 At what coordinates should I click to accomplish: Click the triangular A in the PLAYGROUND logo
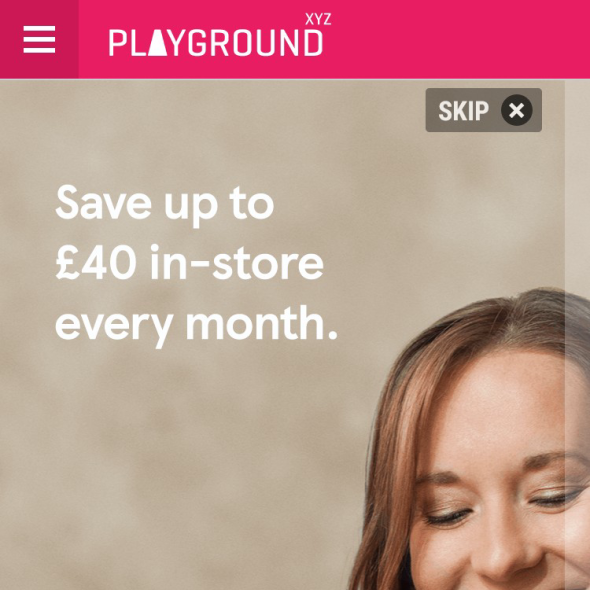158,43
